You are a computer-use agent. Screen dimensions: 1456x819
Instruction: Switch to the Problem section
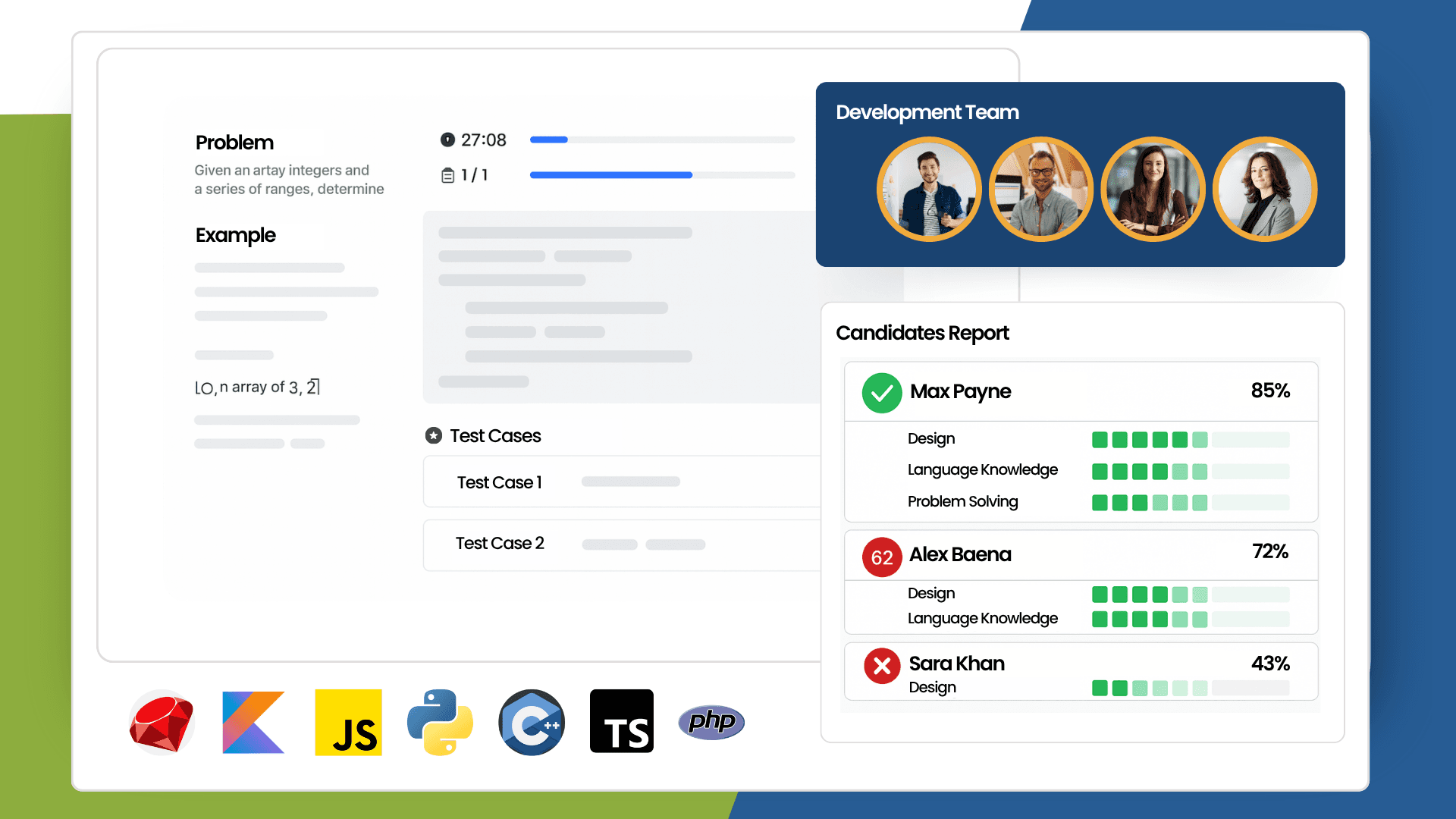tap(234, 143)
